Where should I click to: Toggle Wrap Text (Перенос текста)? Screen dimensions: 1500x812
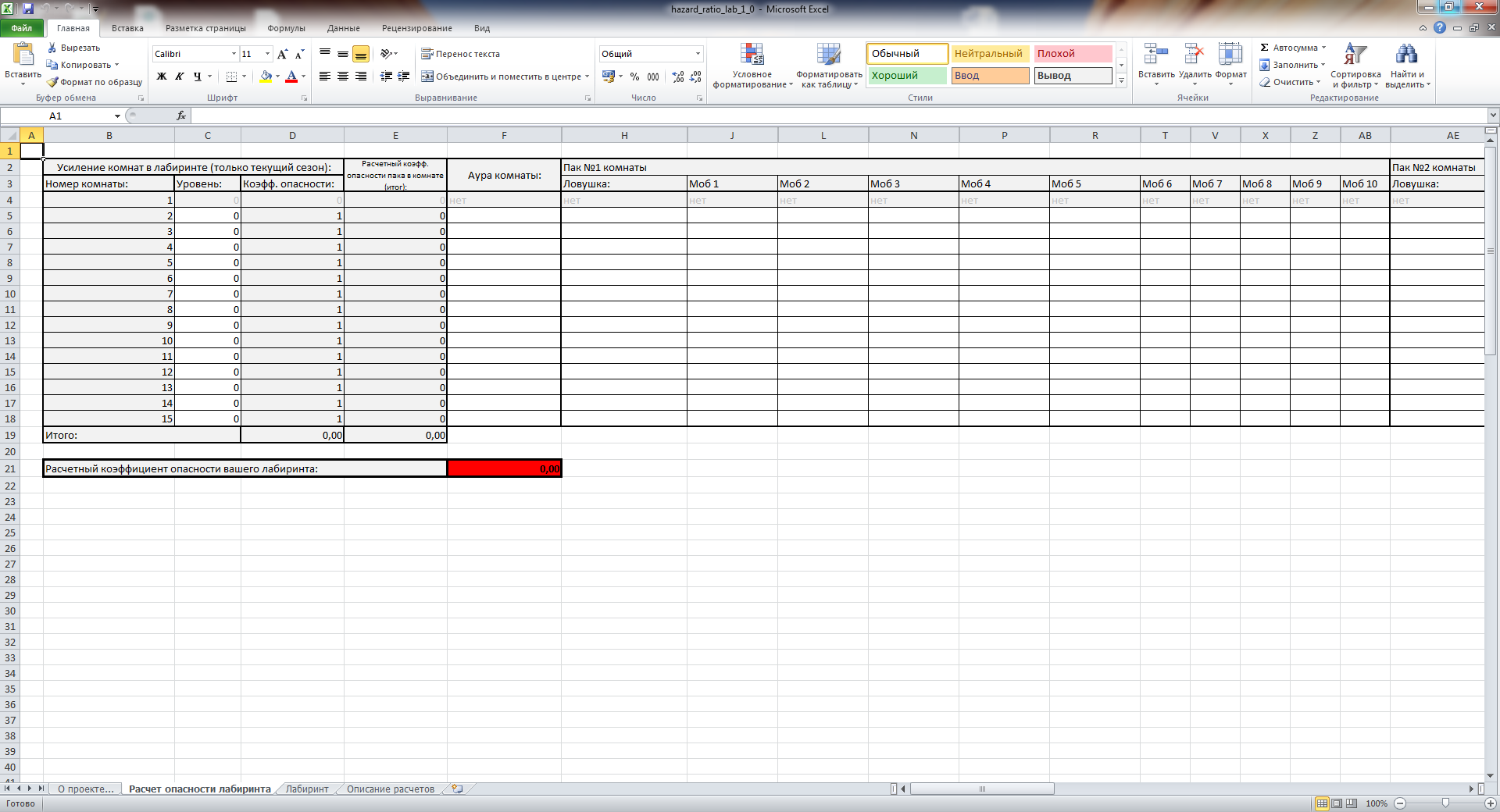(460, 54)
